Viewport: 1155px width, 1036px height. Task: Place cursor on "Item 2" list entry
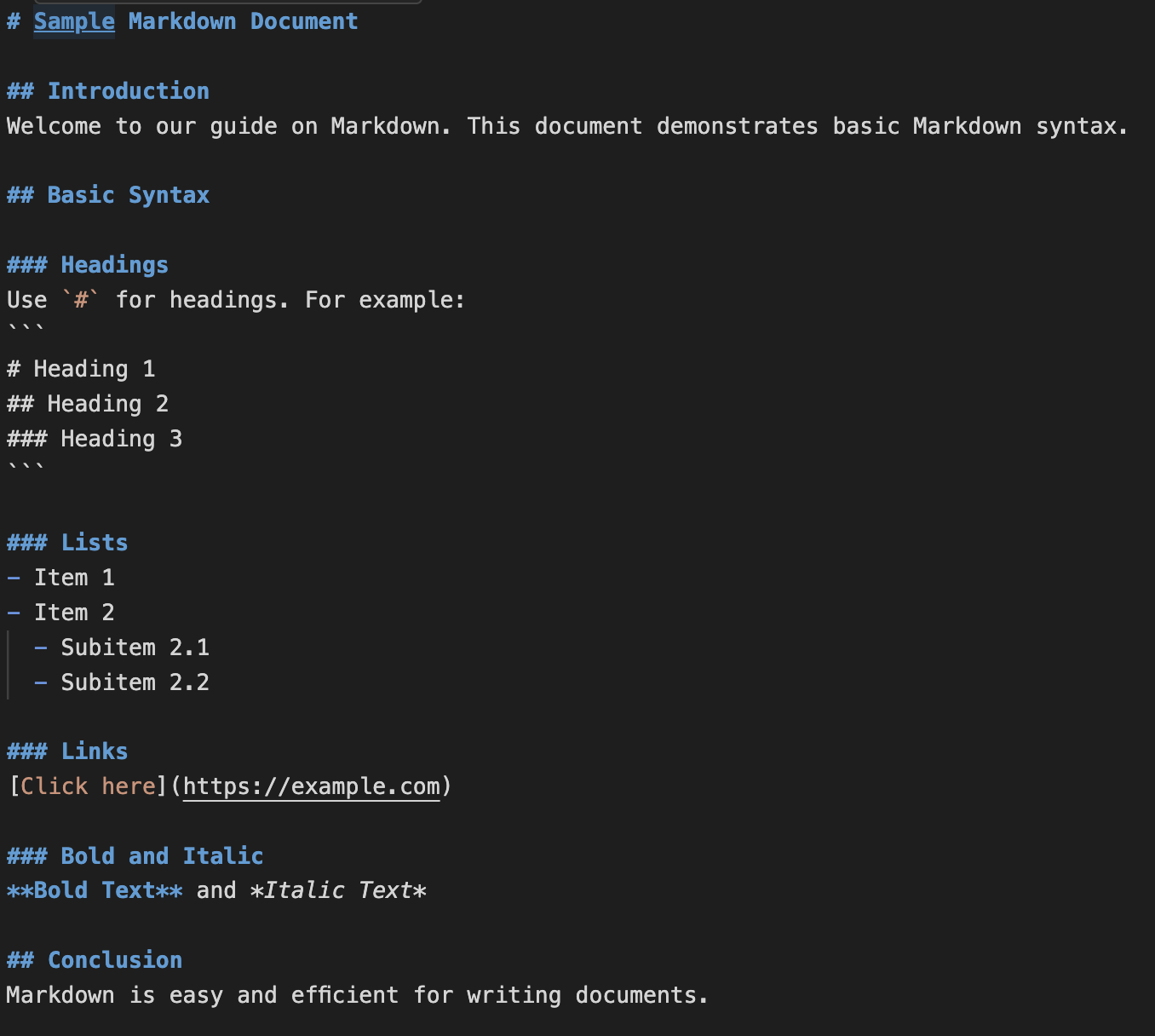pyautogui.click(x=74, y=613)
